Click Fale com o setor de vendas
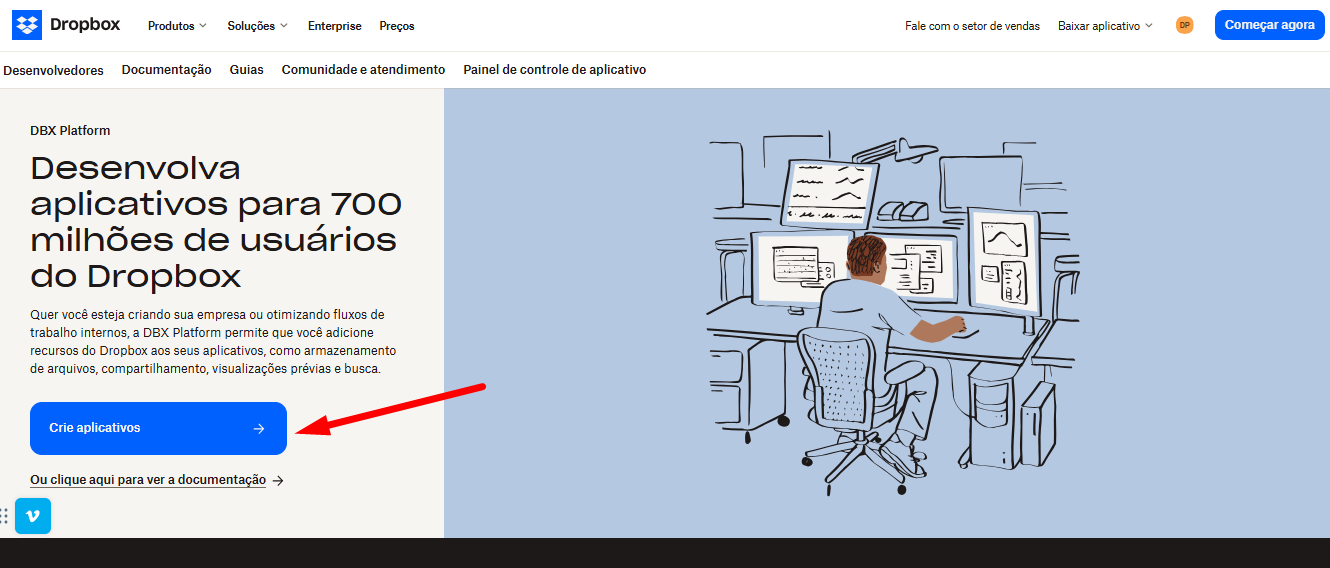1330x568 pixels. 972,26
